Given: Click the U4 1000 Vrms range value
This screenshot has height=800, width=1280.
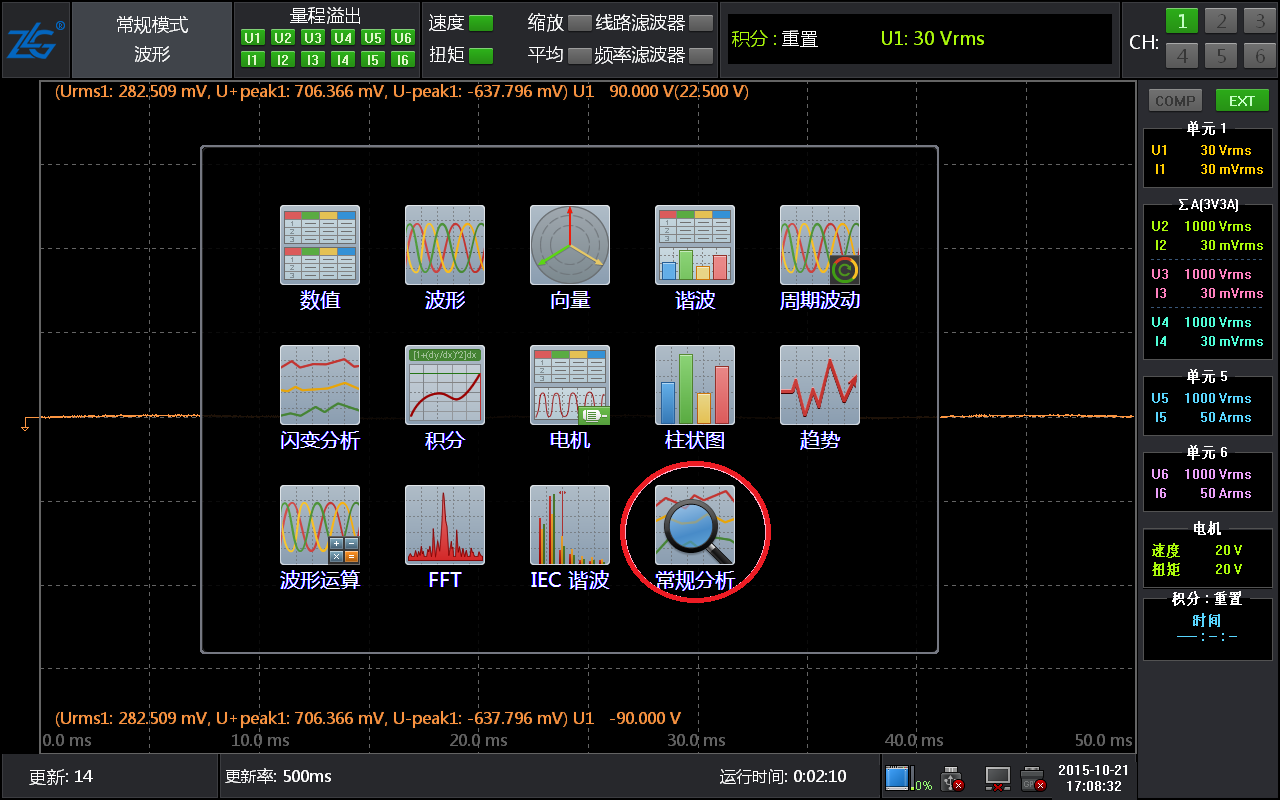Looking at the screenshot, I should point(1218,322).
